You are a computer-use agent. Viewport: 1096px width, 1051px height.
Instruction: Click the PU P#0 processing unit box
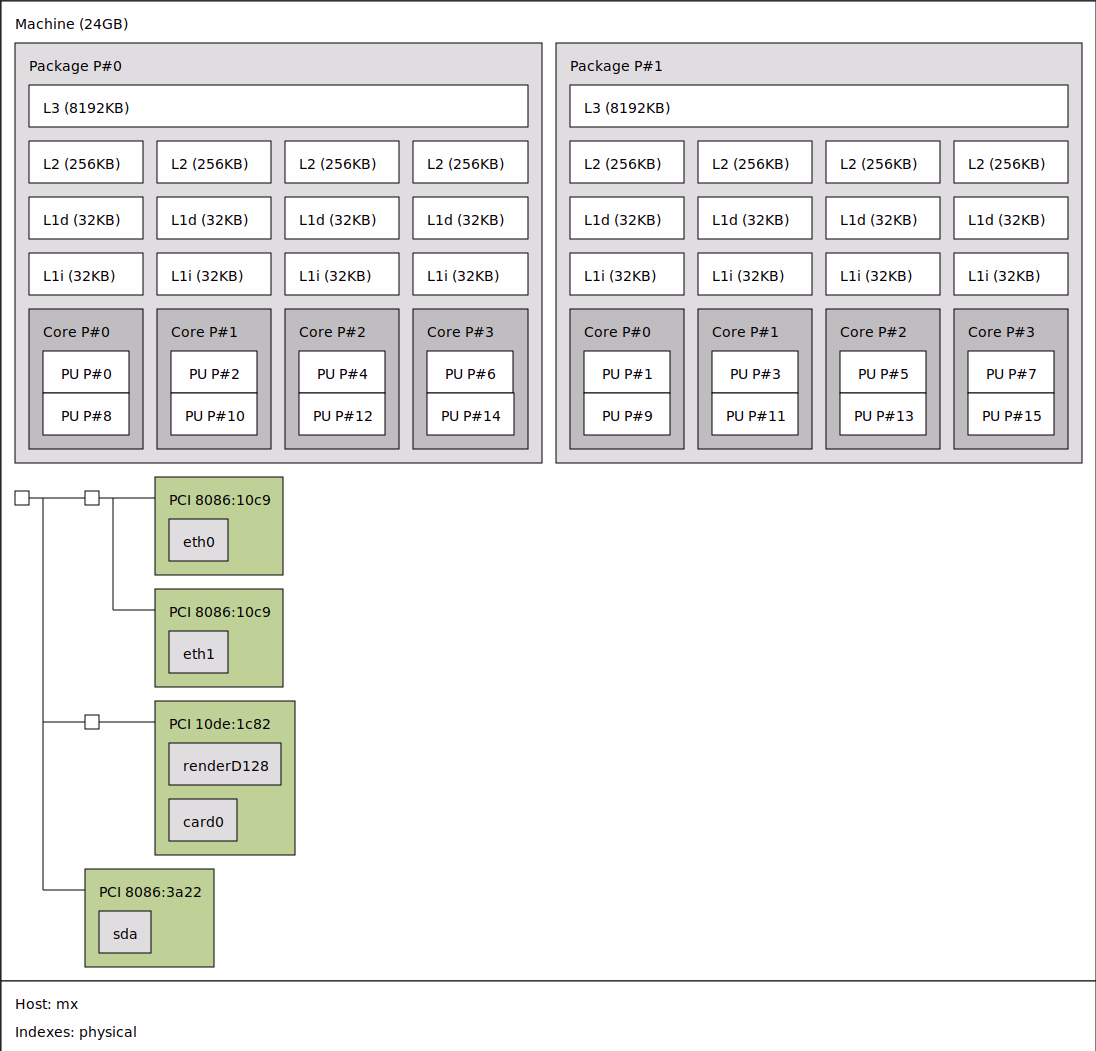click(x=86, y=373)
